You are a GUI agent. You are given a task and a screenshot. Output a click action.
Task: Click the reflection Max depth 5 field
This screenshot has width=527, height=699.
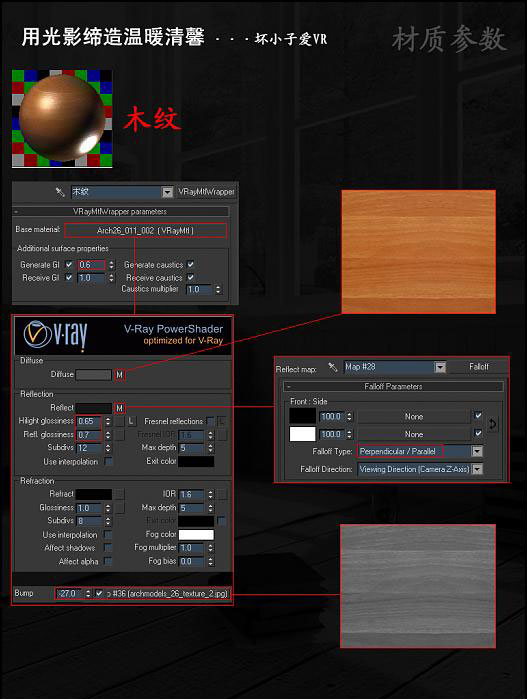pos(192,448)
